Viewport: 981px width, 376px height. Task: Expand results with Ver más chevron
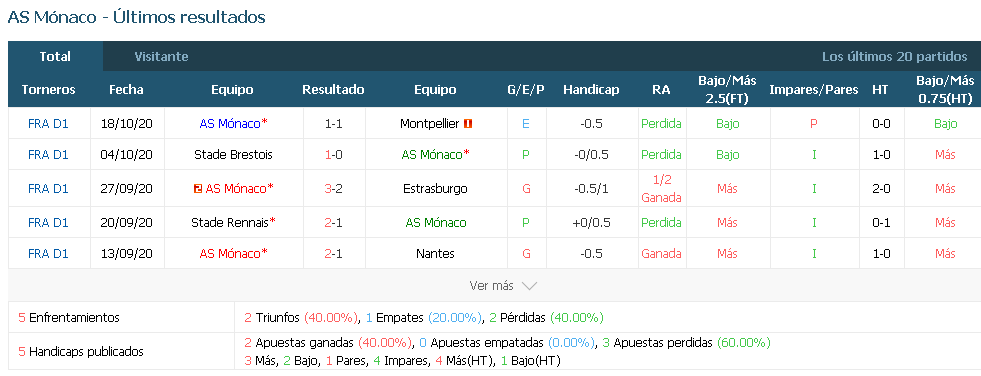pos(504,286)
